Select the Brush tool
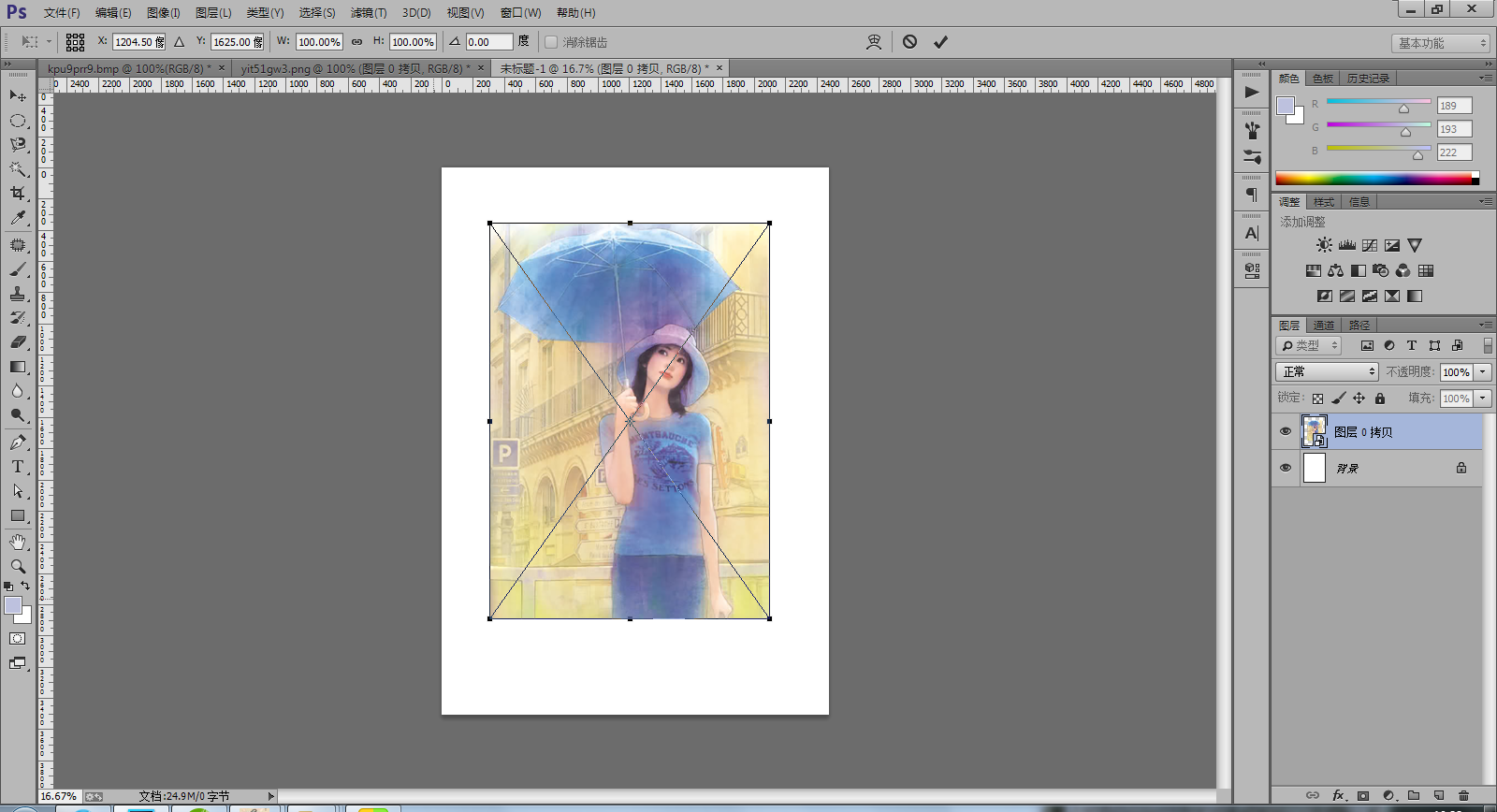Viewport: 1497px width, 812px height. pos(18,270)
